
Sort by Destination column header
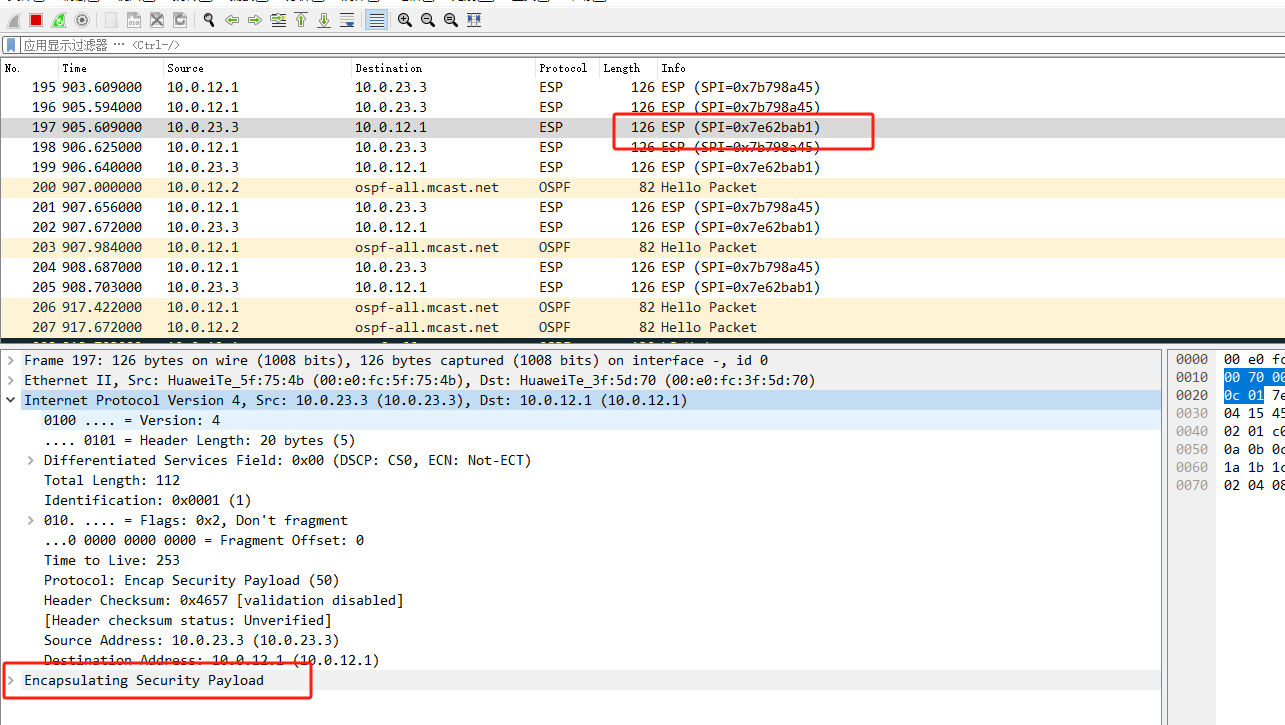443,68
